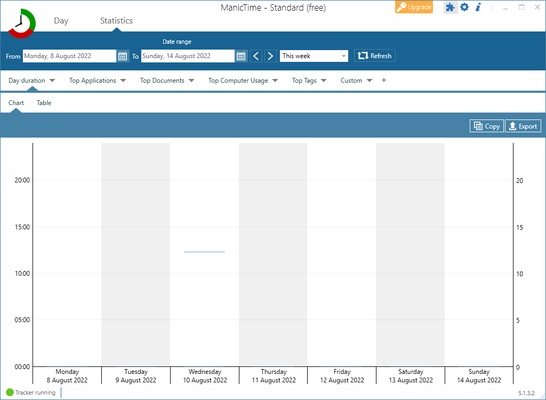Screen dimensions: 546x400
Task: Click the Saturday 13 August 2022 label
Action: click(411, 376)
